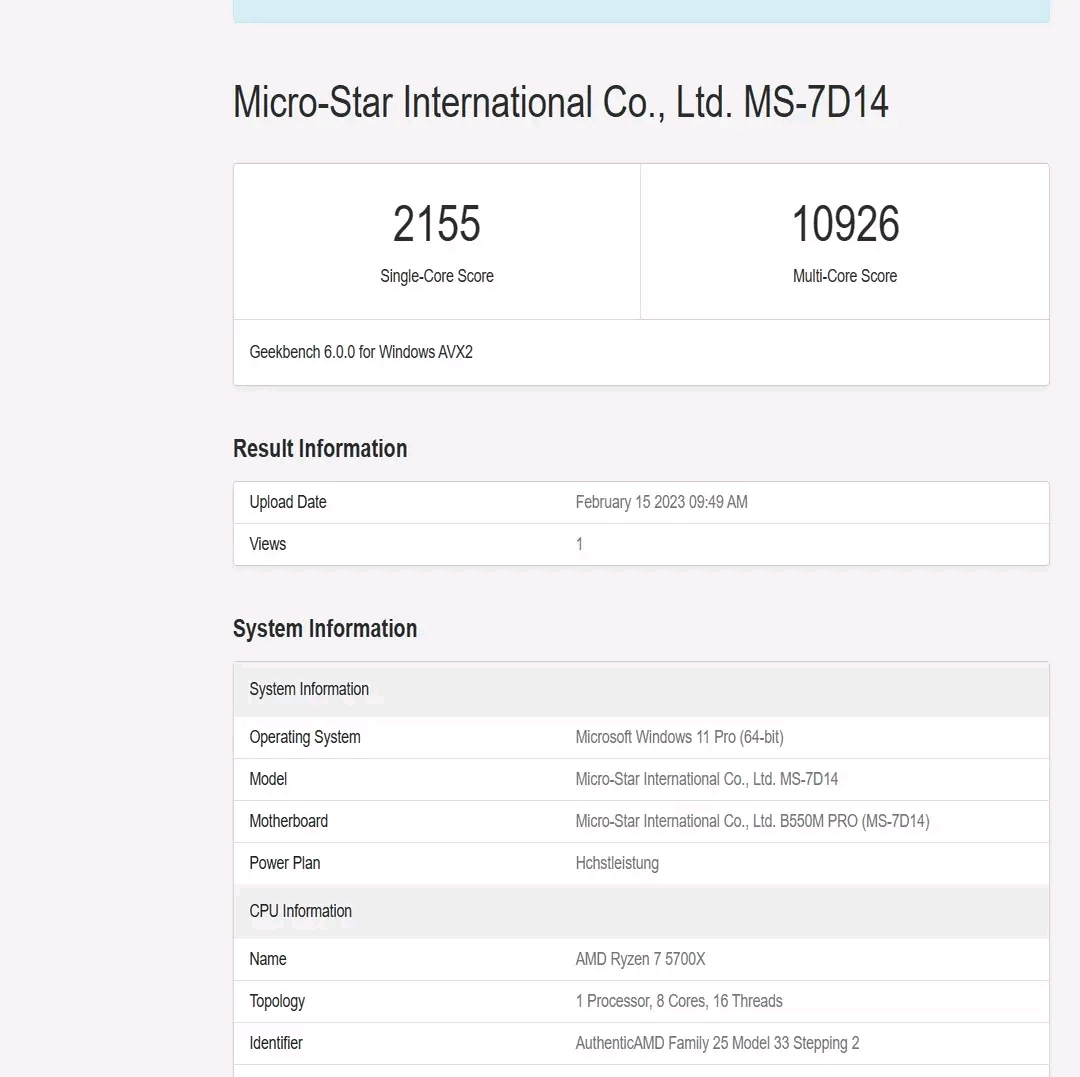Click the large System Information heading
The width and height of the screenshot is (1080, 1077).
click(325, 629)
